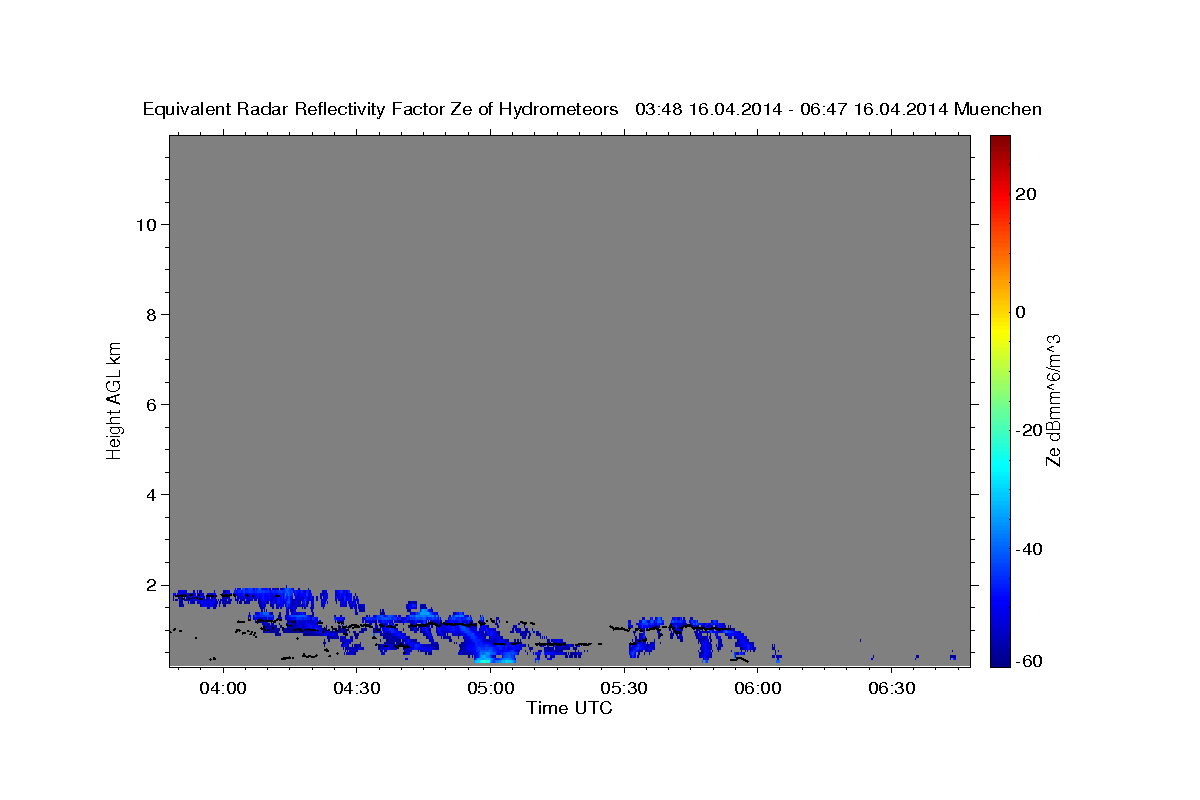
Task: Click the colorbar value 0
Action: click(1020, 312)
